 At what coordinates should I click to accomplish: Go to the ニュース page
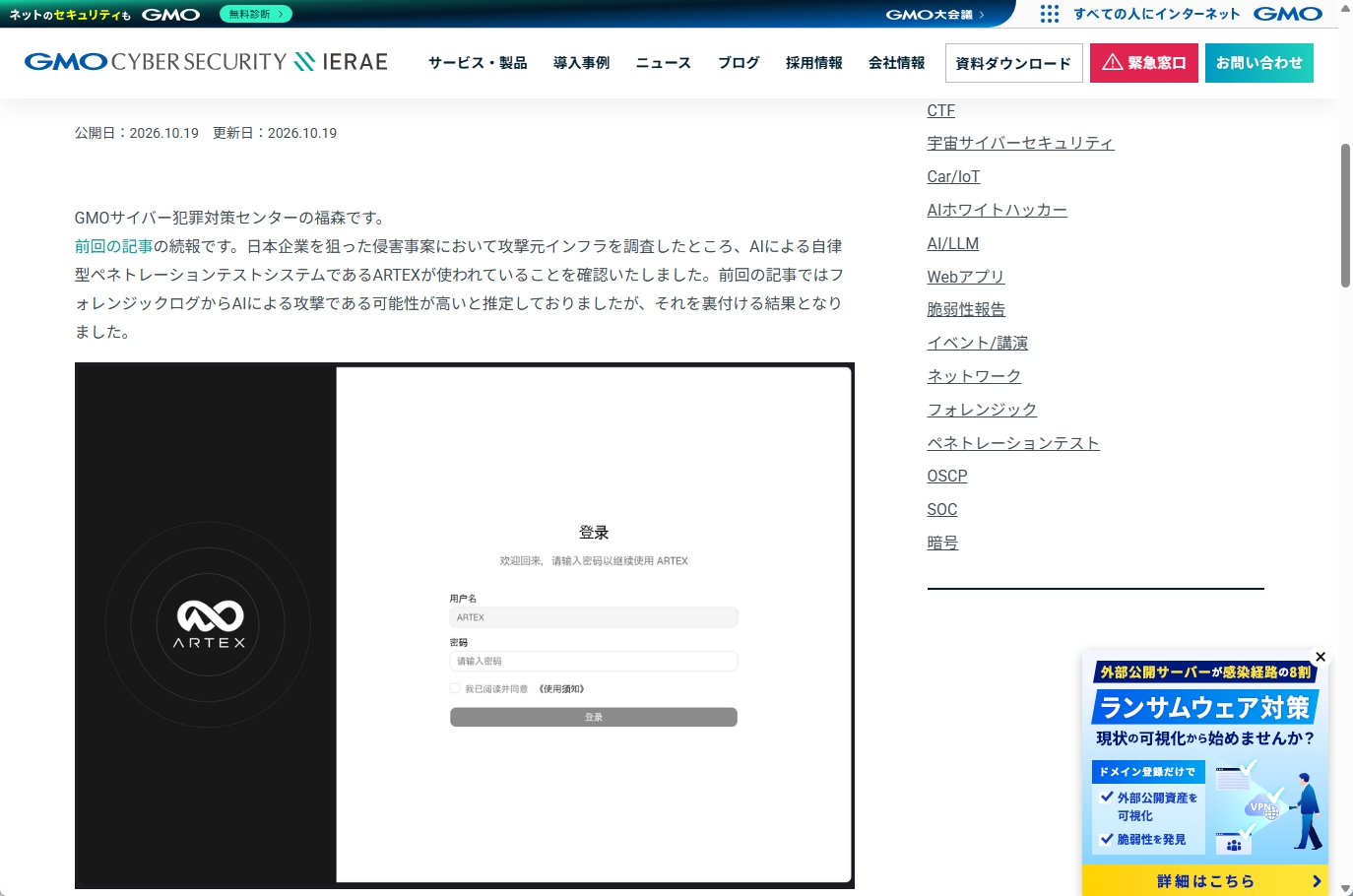[664, 63]
